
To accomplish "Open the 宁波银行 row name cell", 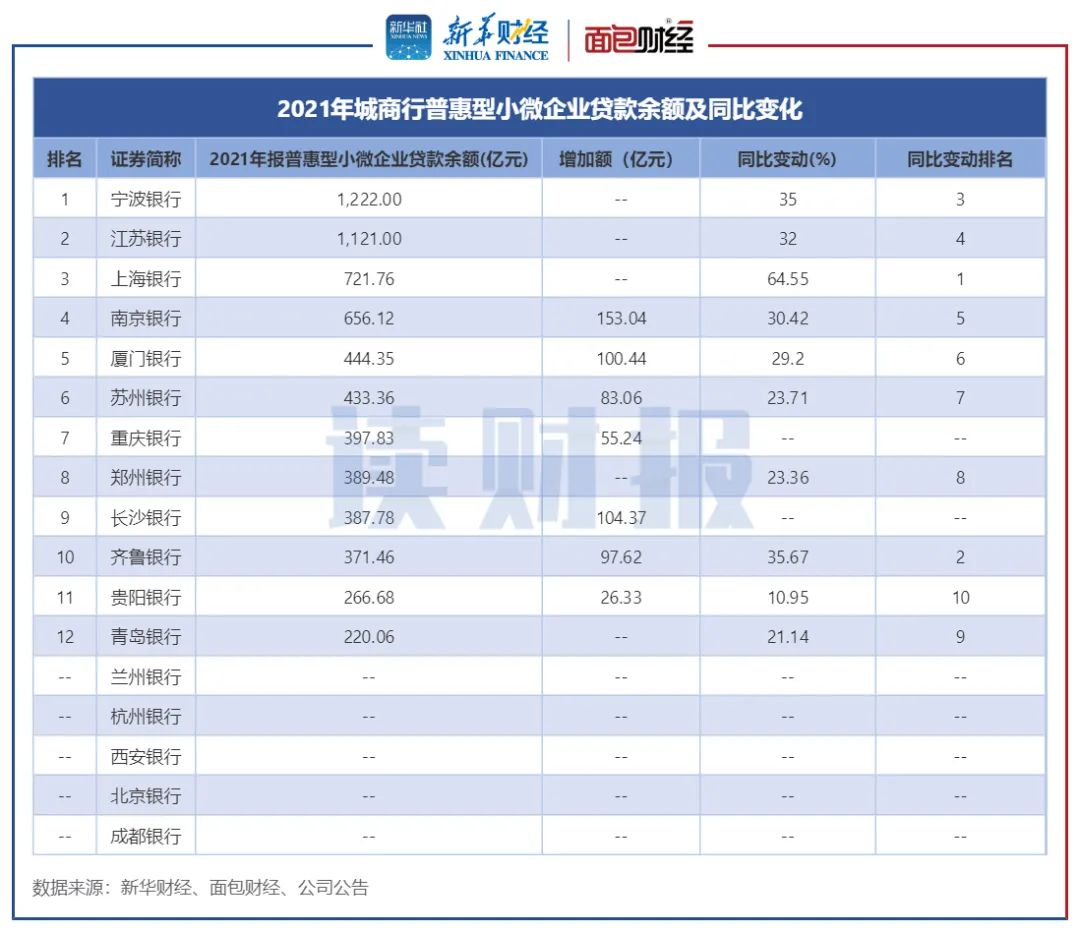I will [x=146, y=199].
